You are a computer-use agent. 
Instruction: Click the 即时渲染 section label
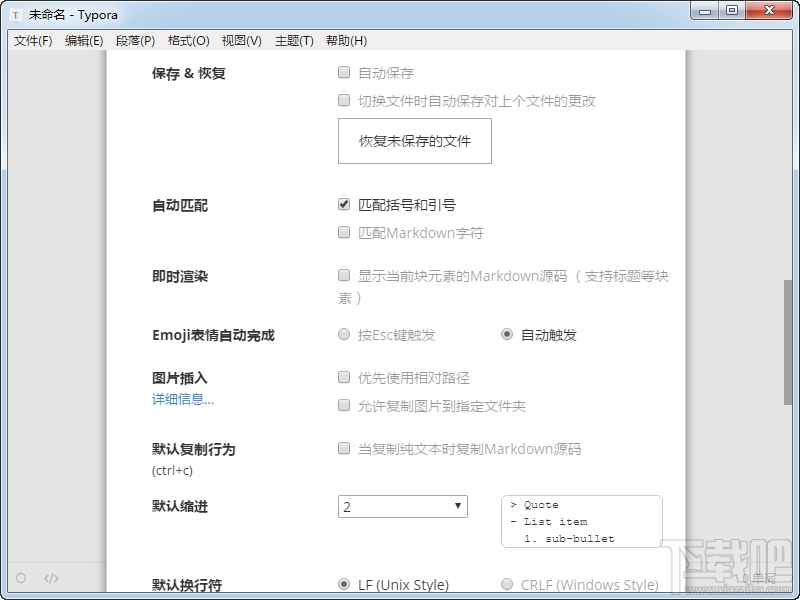[x=180, y=277]
